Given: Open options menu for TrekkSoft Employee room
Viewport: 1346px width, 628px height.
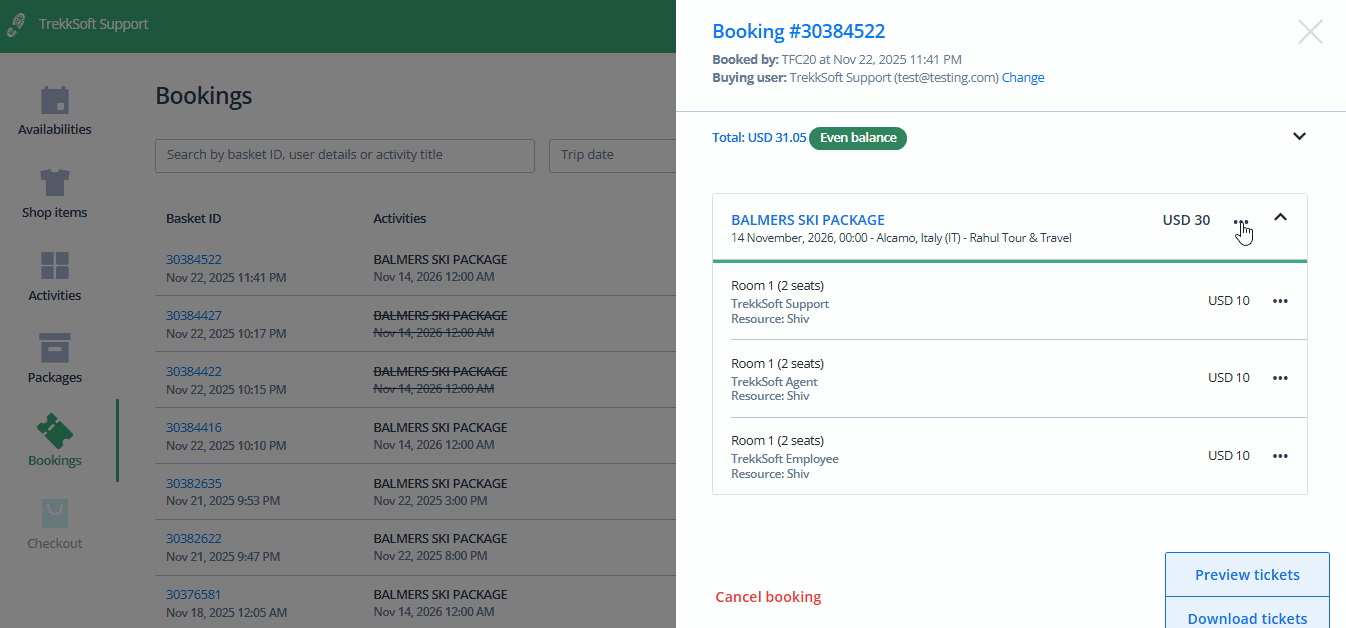Looking at the screenshot, I should tap(1281, 455).
